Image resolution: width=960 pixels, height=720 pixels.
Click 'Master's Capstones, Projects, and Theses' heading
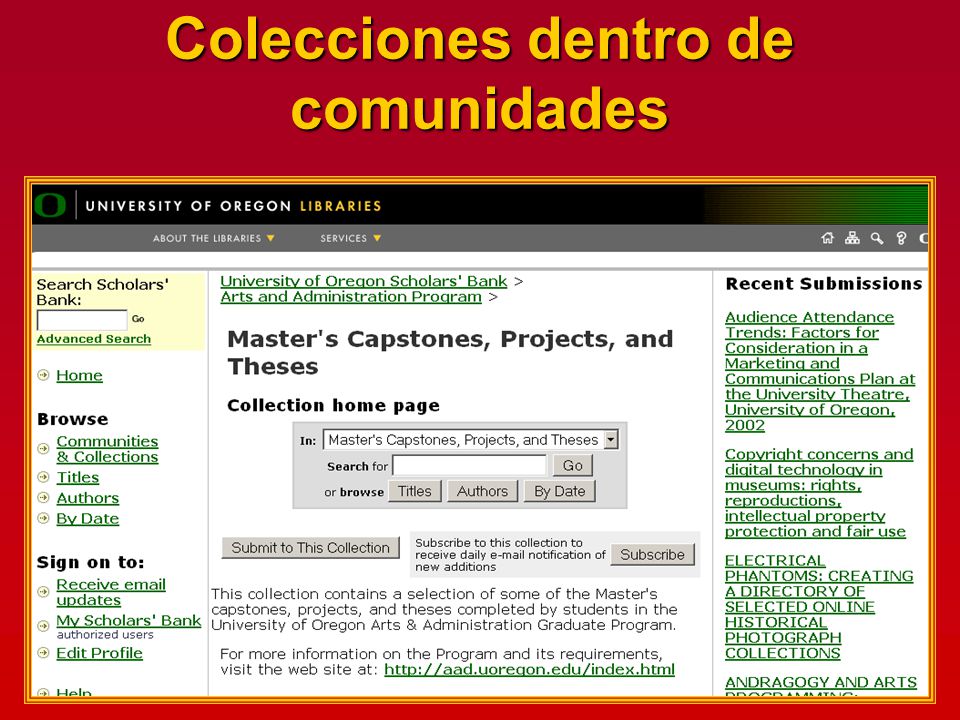click(x=450, y=353)
